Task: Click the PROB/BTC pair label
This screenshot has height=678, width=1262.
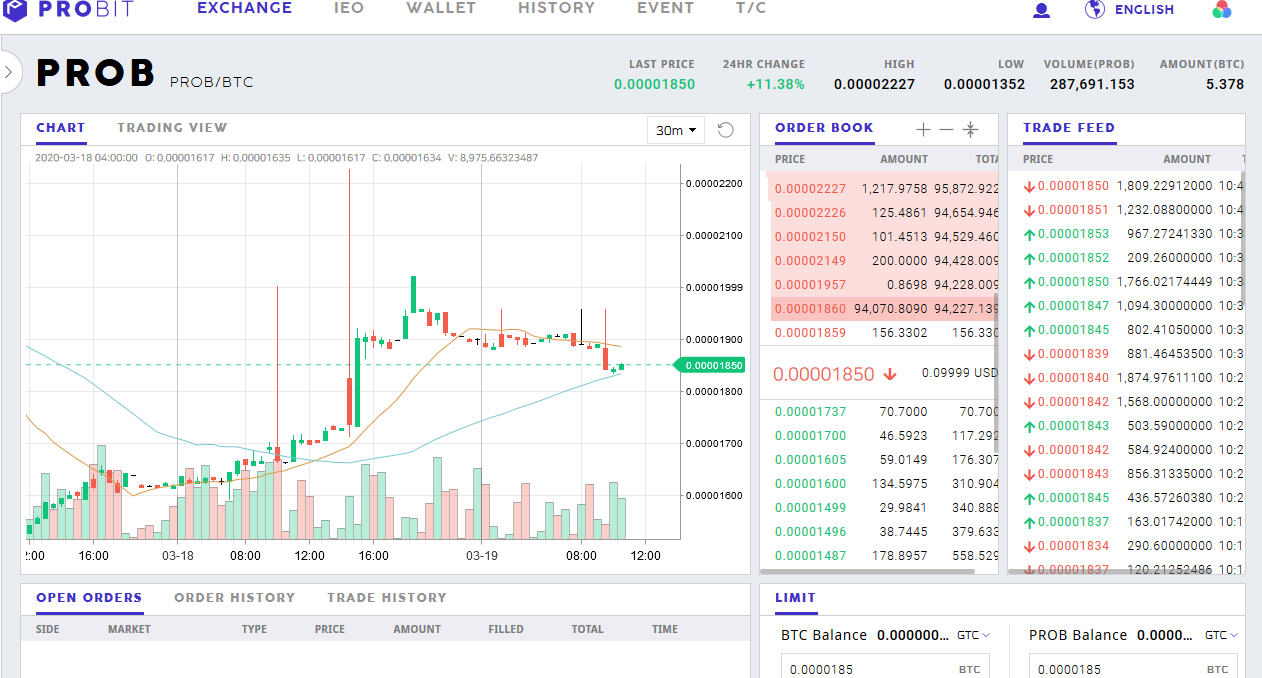Action: [211, 82]
